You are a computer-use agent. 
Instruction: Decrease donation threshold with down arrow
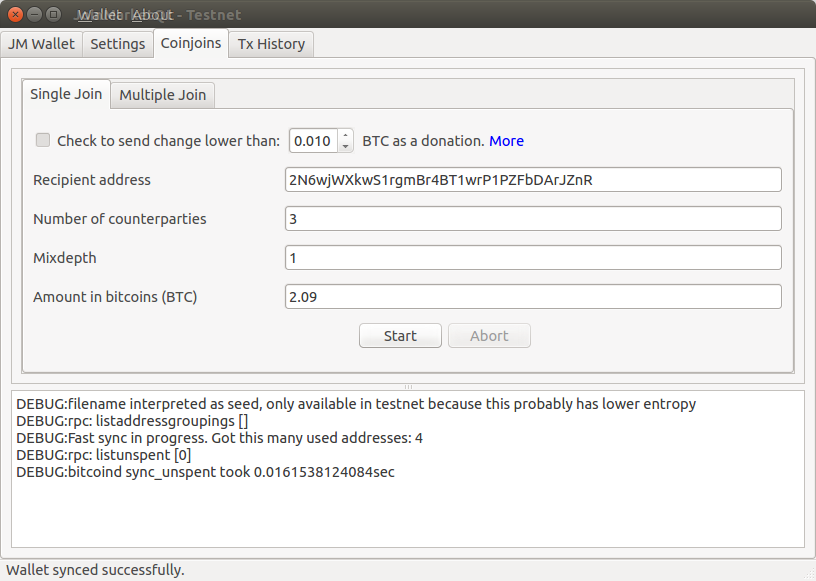point(346,146)
